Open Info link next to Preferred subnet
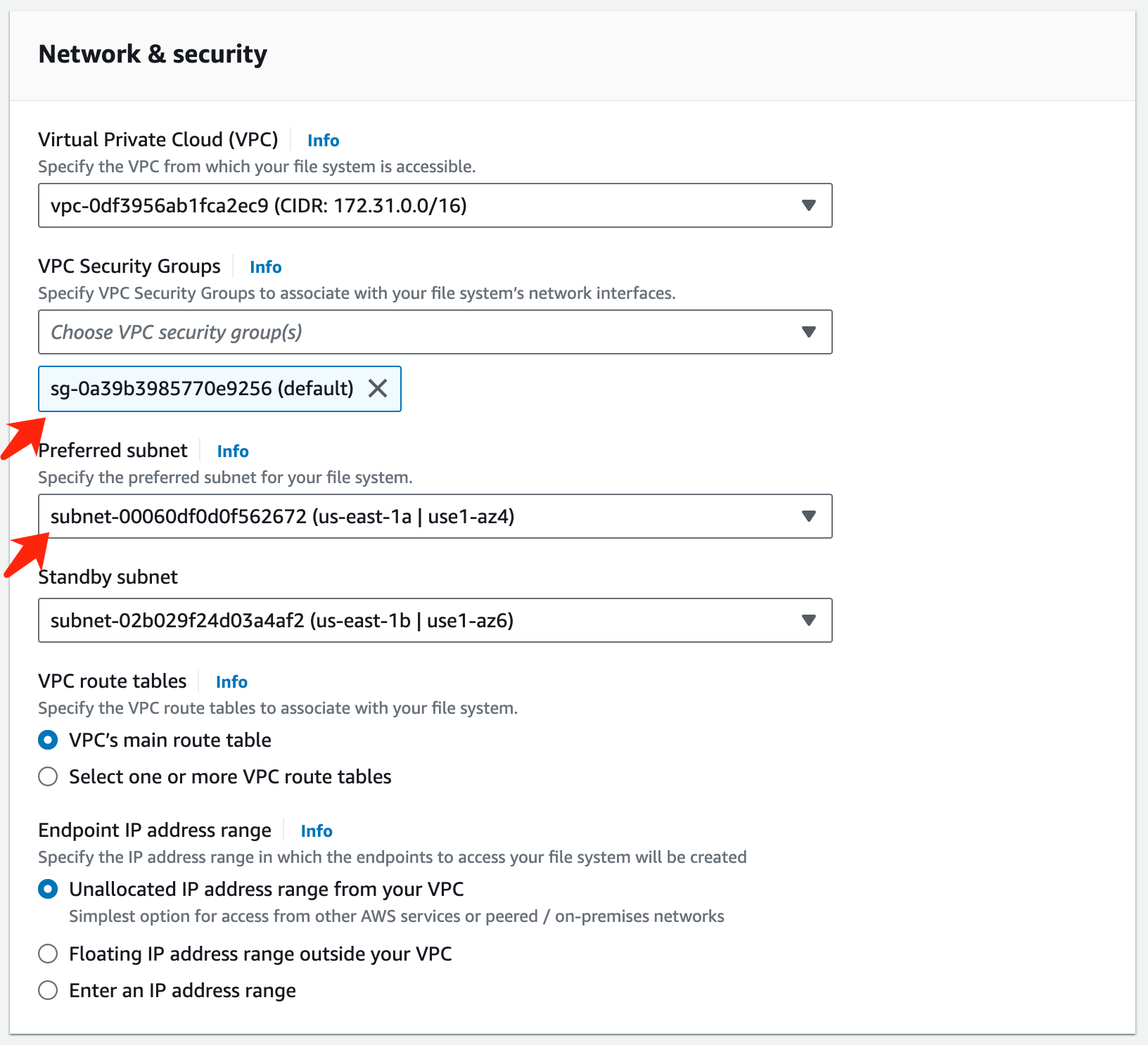 pos(233,451)
